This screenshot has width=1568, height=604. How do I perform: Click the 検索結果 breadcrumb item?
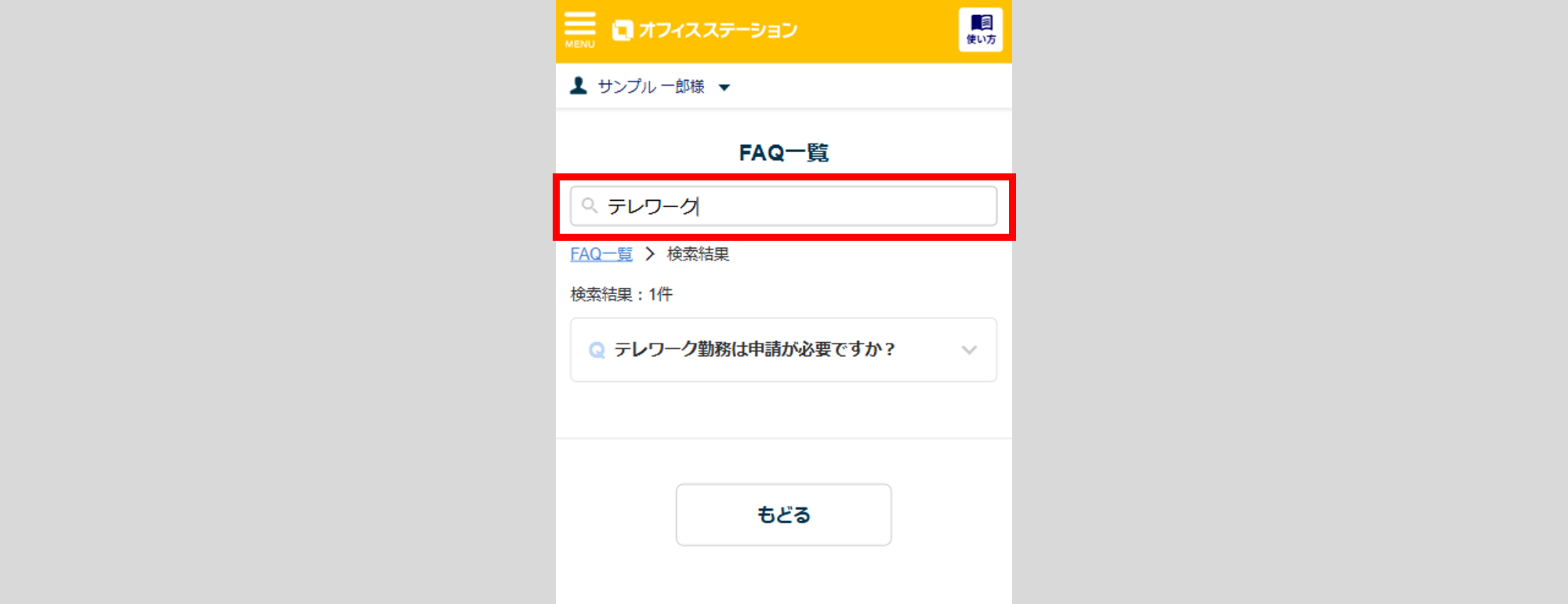(698, 254)
